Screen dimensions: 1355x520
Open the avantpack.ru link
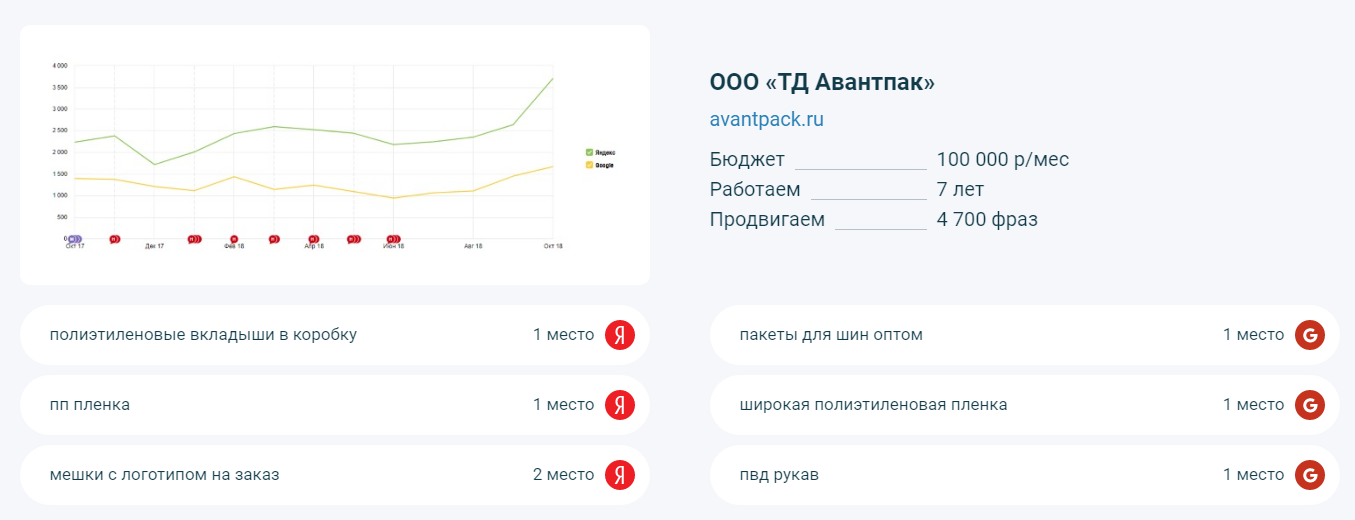[x=767, y=119]
